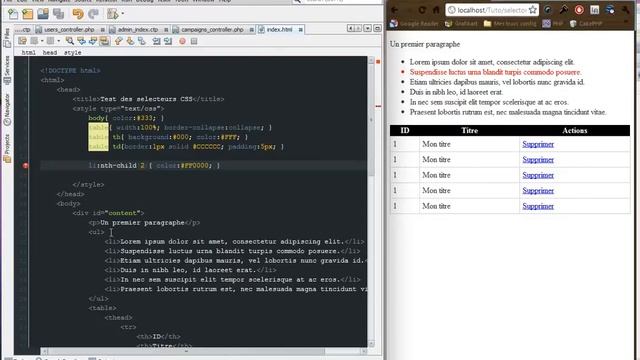Click the NetBeans search field at top

click(x=339, y=2)
